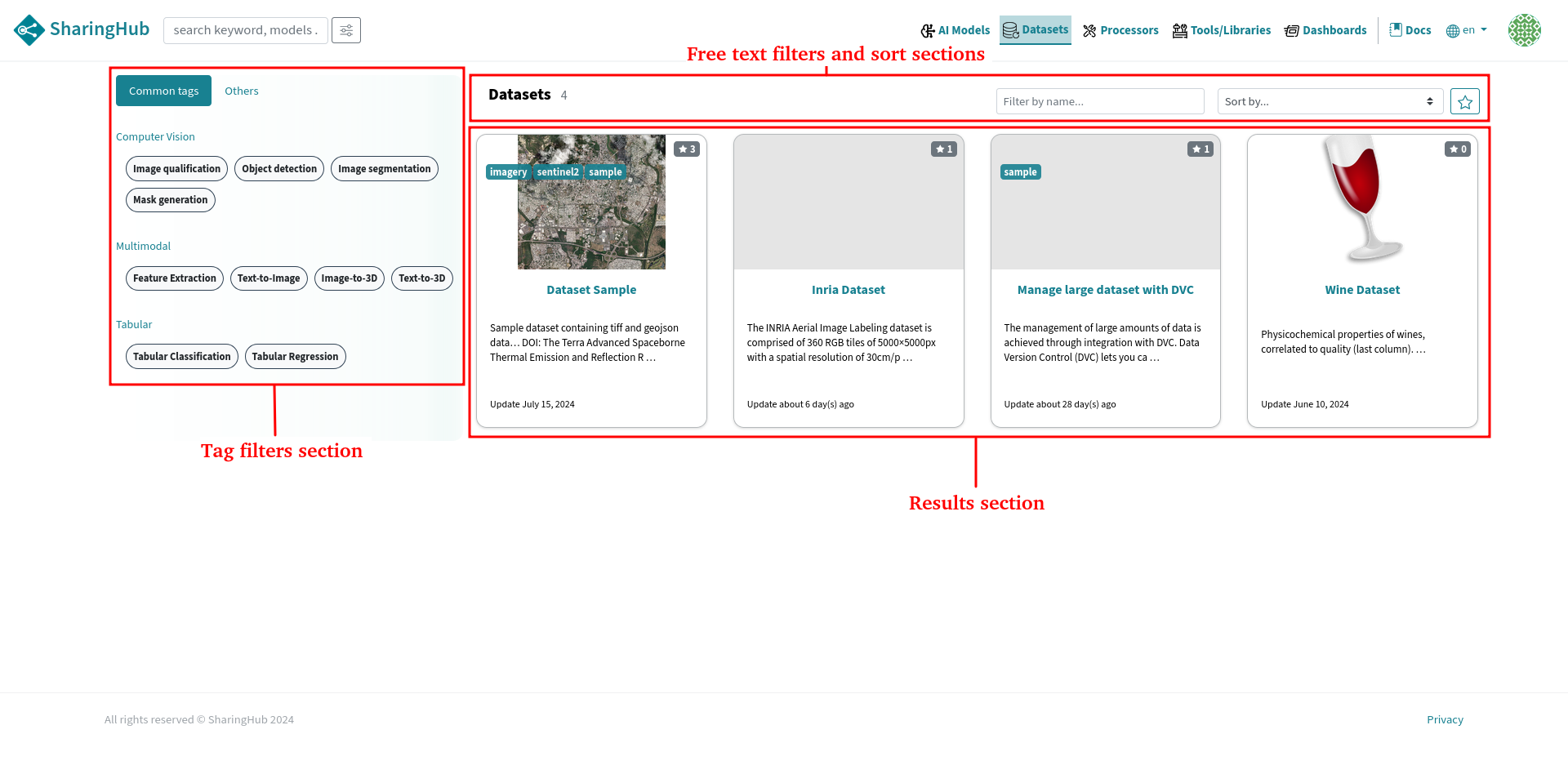Screen dimensions: 1568x783
Task: Follow the Privacy link in footer
Action: (x=1445, y=719)
